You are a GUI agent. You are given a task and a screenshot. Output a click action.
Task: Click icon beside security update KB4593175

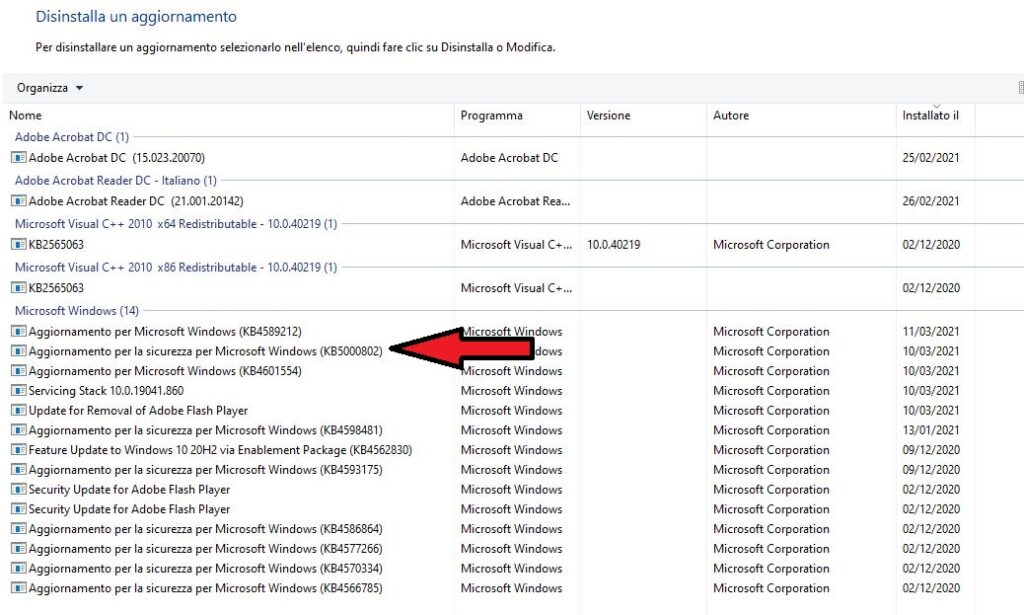[19, 470]
